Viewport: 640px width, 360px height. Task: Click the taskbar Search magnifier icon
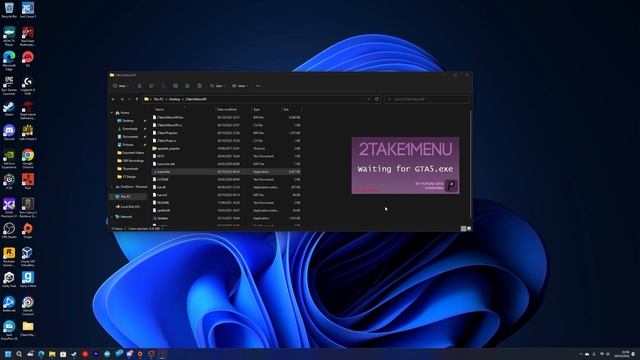19,354
